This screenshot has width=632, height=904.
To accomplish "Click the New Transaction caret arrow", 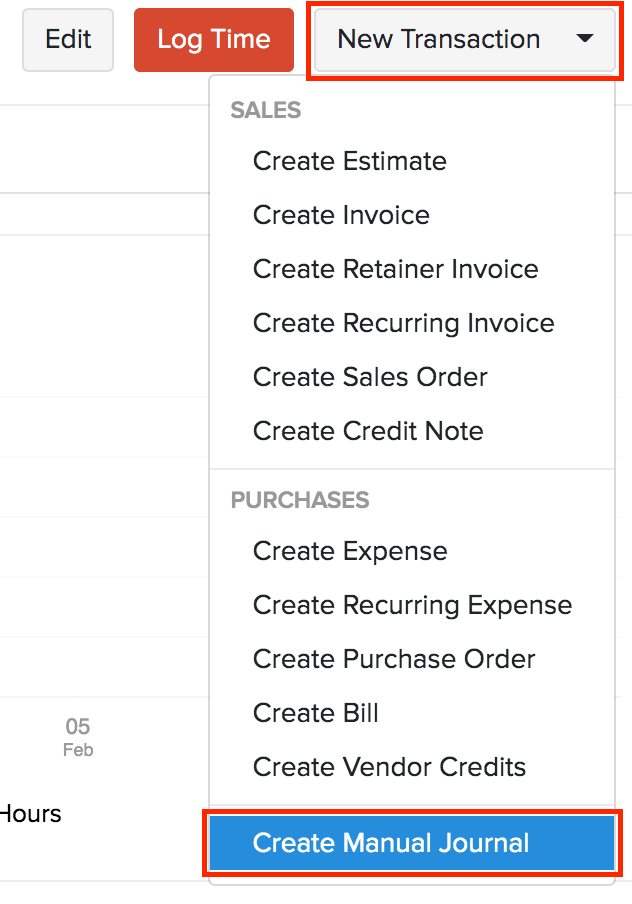I will point(585,40).
